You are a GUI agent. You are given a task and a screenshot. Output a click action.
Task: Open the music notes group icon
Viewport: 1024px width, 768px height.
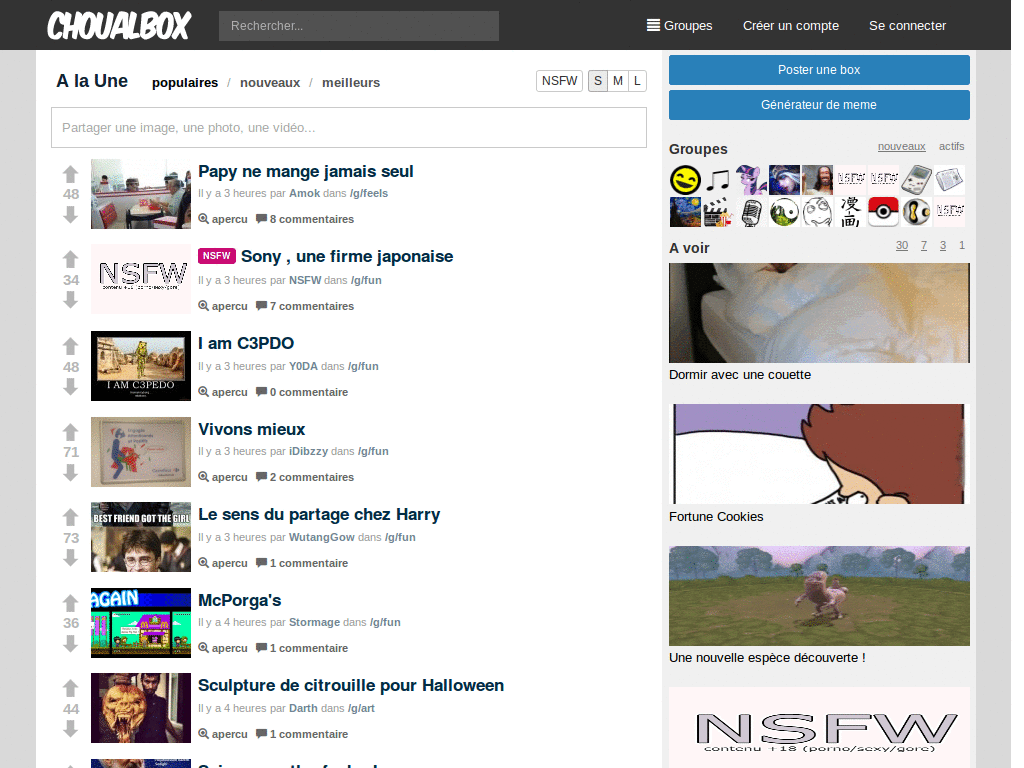pos(718,180)
